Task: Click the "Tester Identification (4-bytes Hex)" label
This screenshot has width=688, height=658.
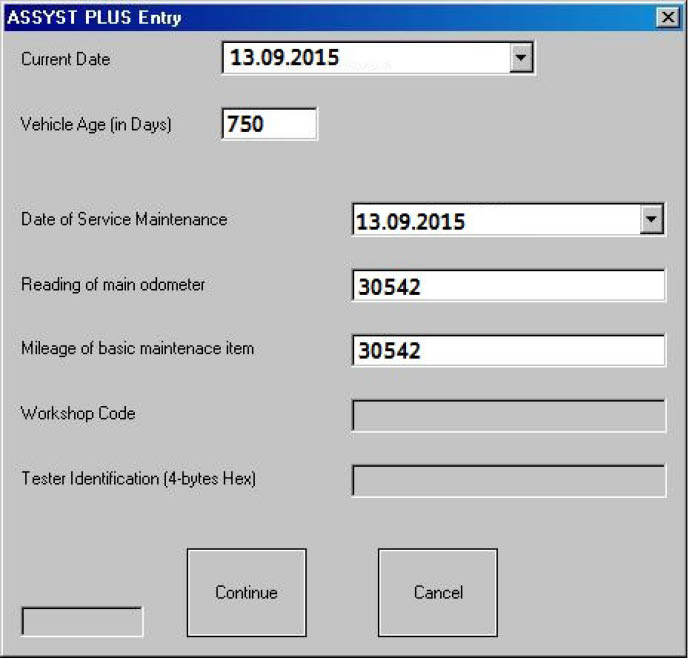Action: [138, 479]
